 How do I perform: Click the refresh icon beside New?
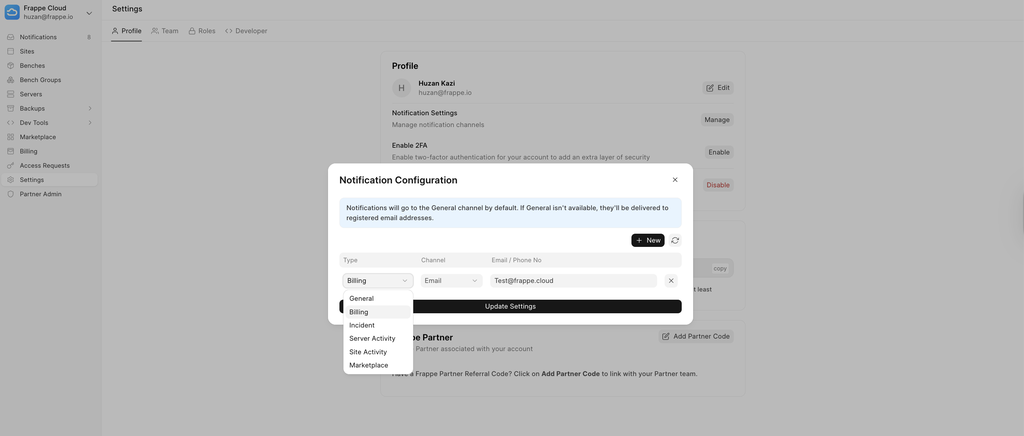(x=675, y=240)
